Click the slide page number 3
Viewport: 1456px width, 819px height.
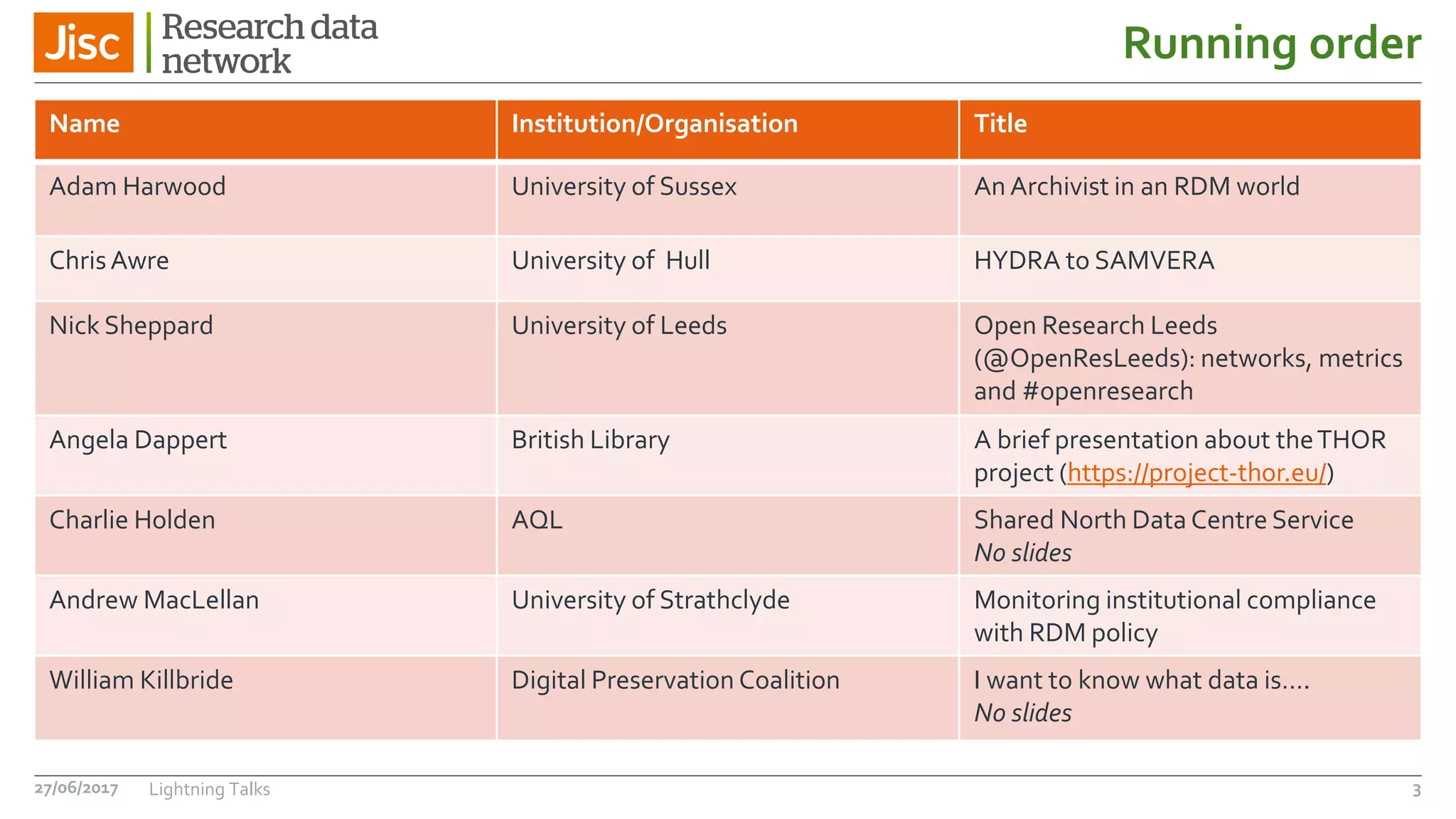[1416, 791]
